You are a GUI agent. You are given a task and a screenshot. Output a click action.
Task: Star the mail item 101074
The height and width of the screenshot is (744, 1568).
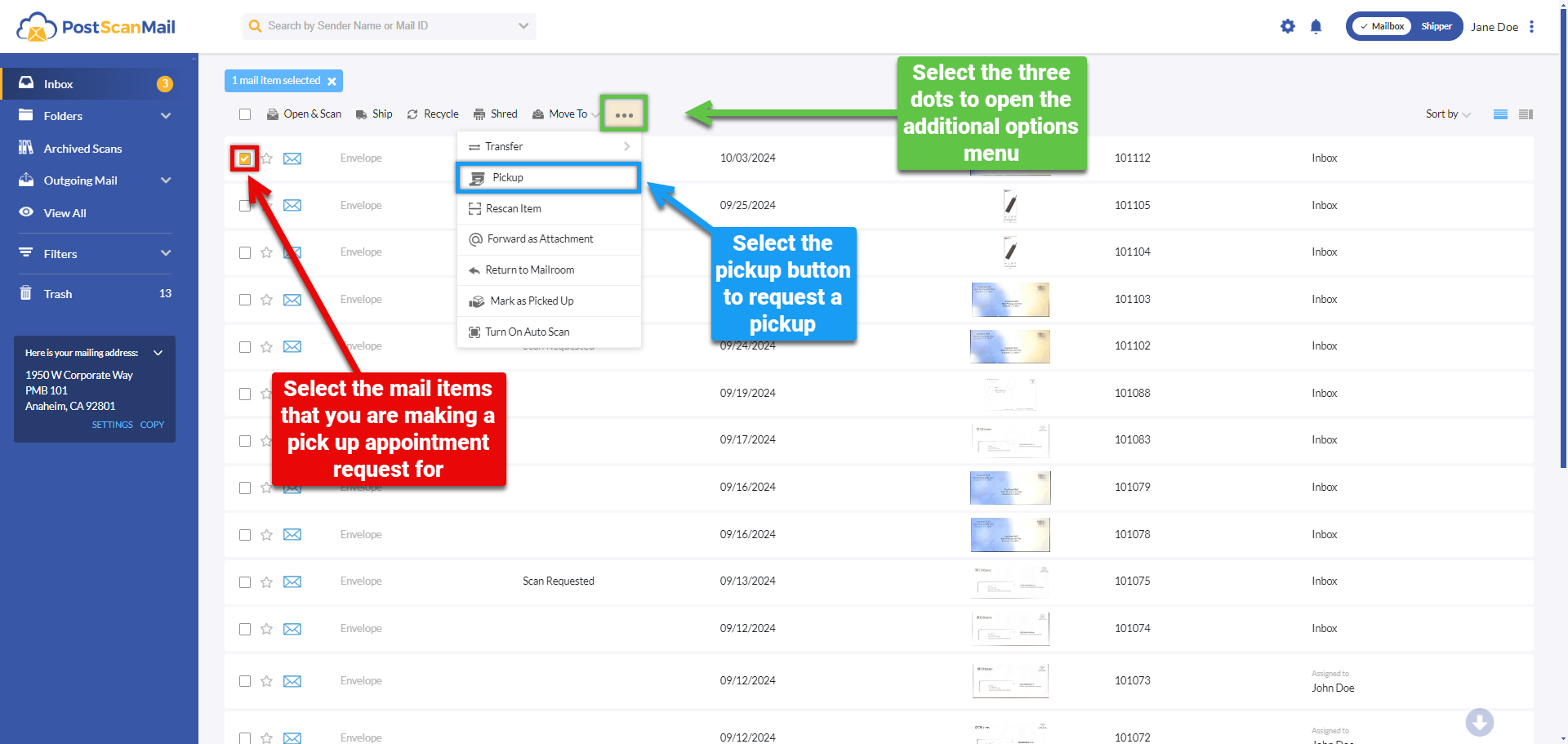266,629
